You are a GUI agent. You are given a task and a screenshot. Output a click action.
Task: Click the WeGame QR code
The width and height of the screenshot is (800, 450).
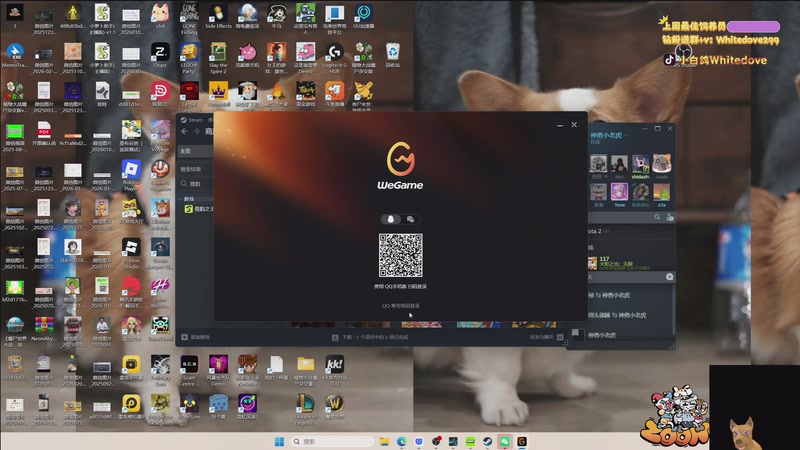click(401, 255)
